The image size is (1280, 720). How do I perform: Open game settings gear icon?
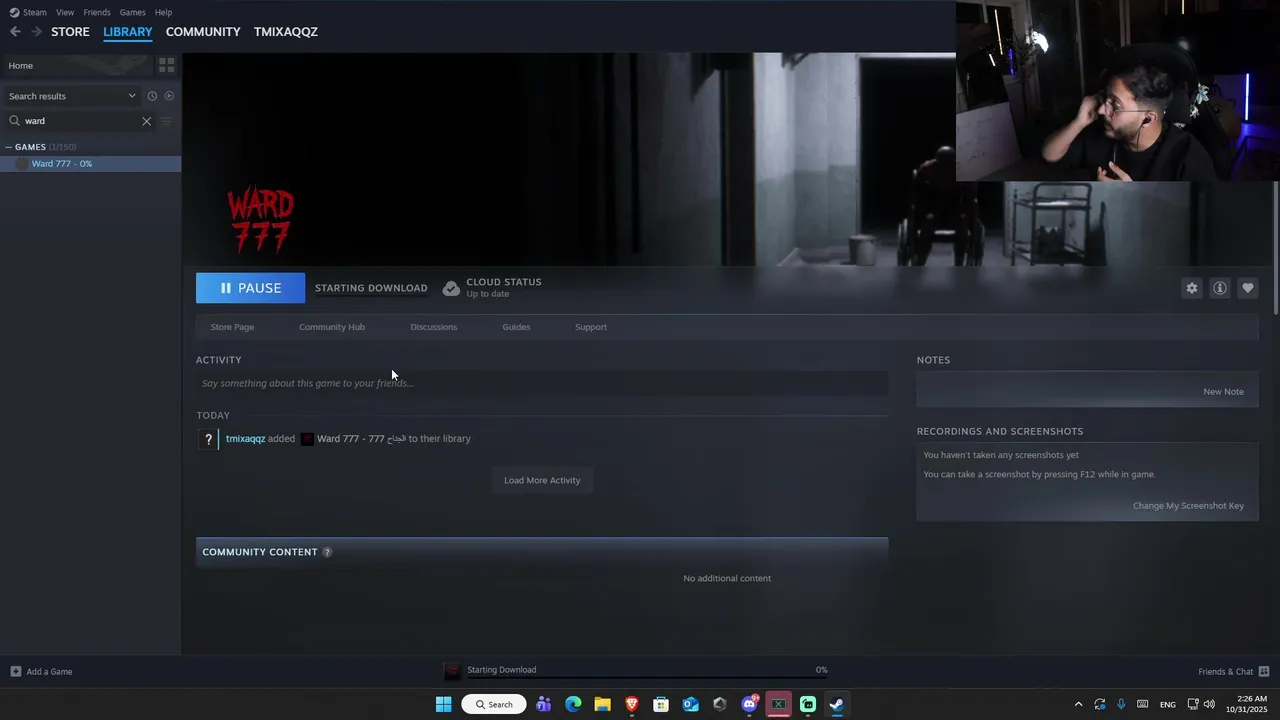[1192, 288]
